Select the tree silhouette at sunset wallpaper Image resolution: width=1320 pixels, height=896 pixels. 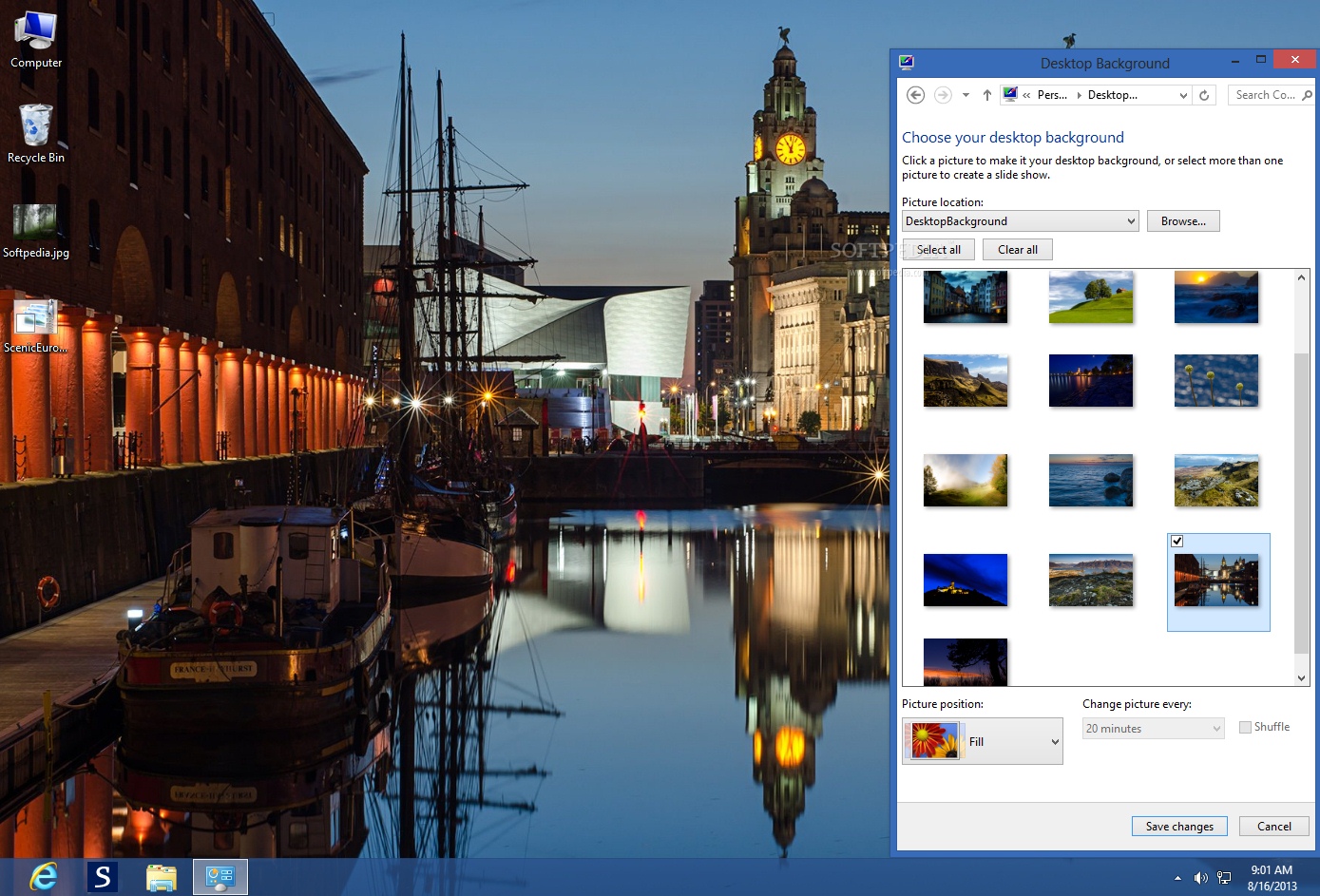966,662
